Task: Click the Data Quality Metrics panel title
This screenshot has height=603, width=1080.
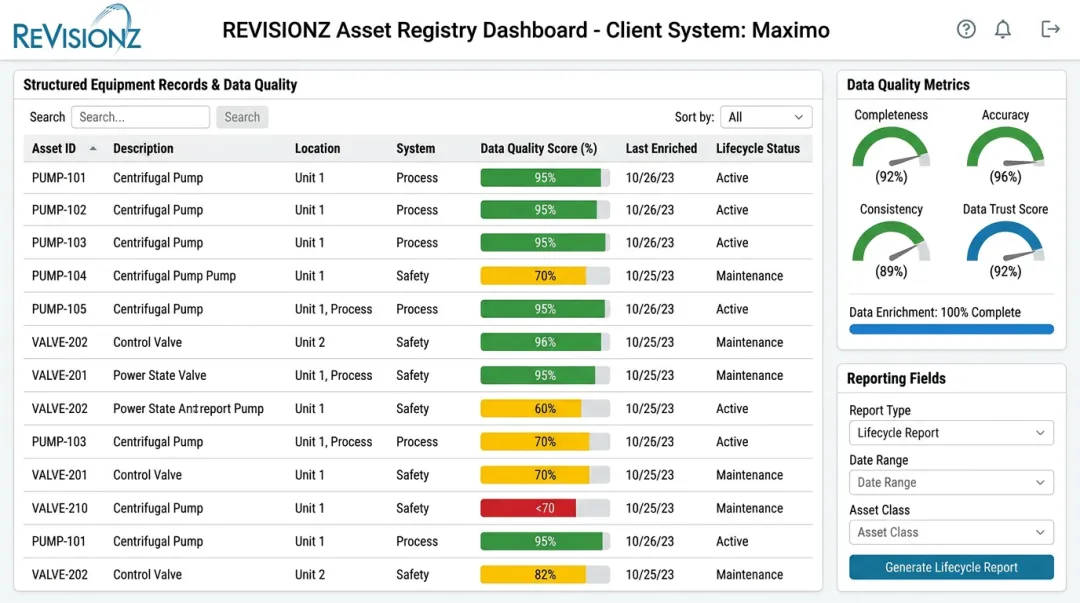Action: 908,85
